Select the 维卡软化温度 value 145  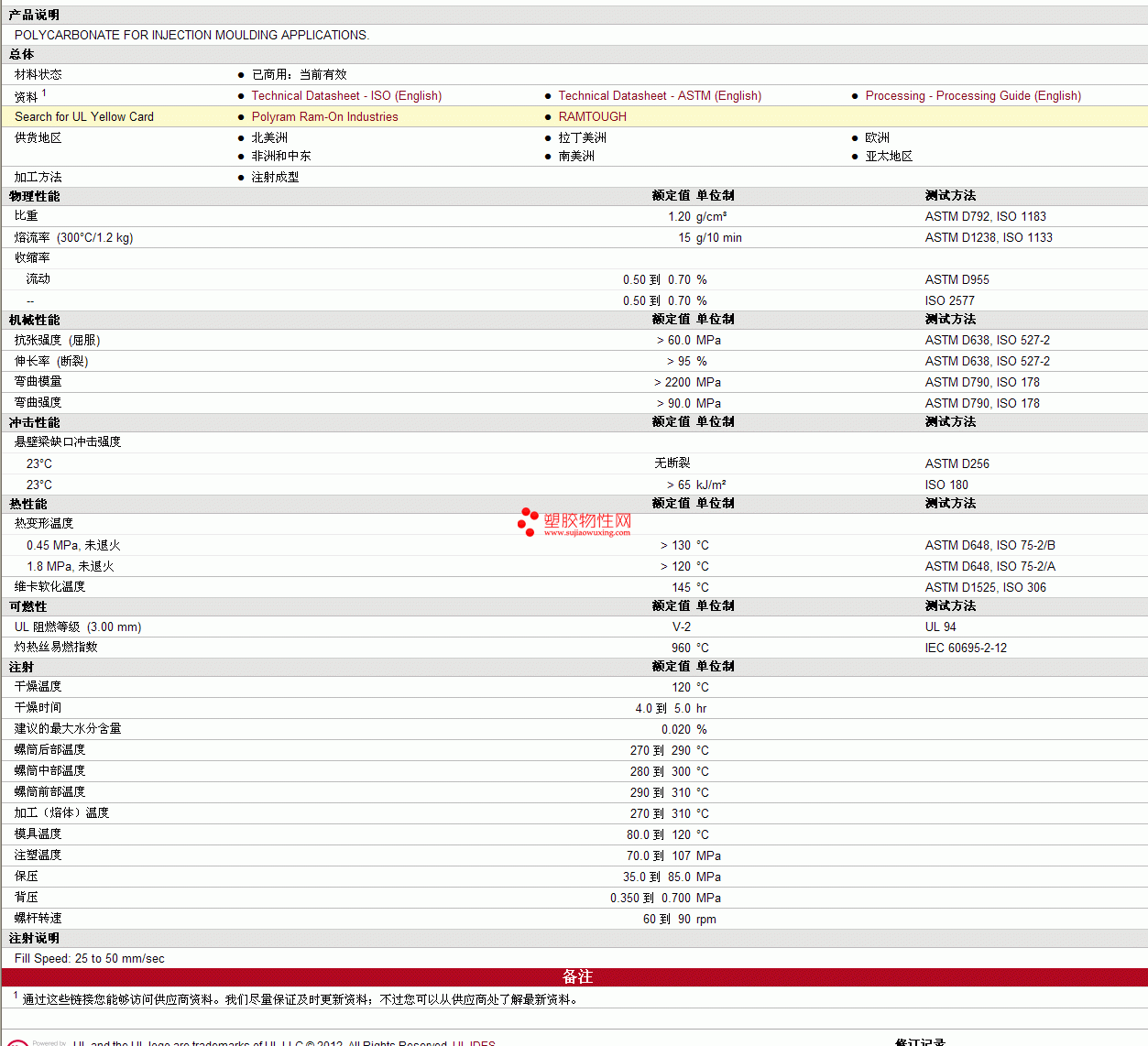pyautogui.click(x=682, y=587)
